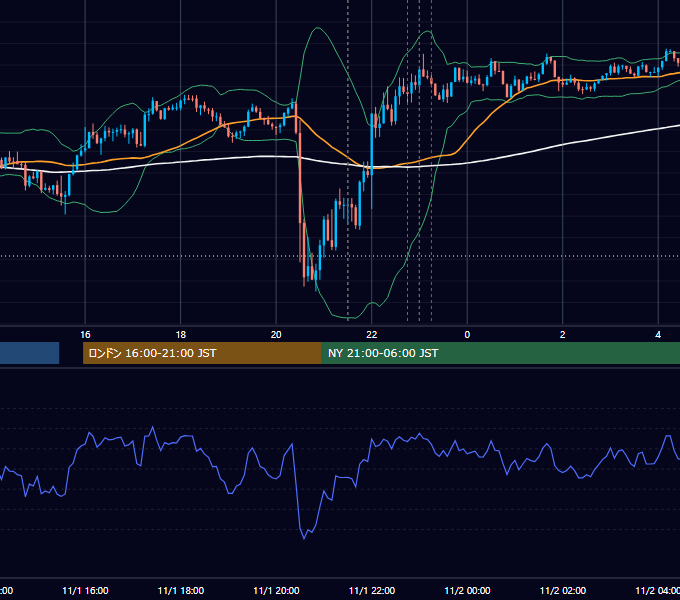Viewport: 680px width, 600px height.
Task: Click the 22 hour label on price chart axis
Action: 372,335
